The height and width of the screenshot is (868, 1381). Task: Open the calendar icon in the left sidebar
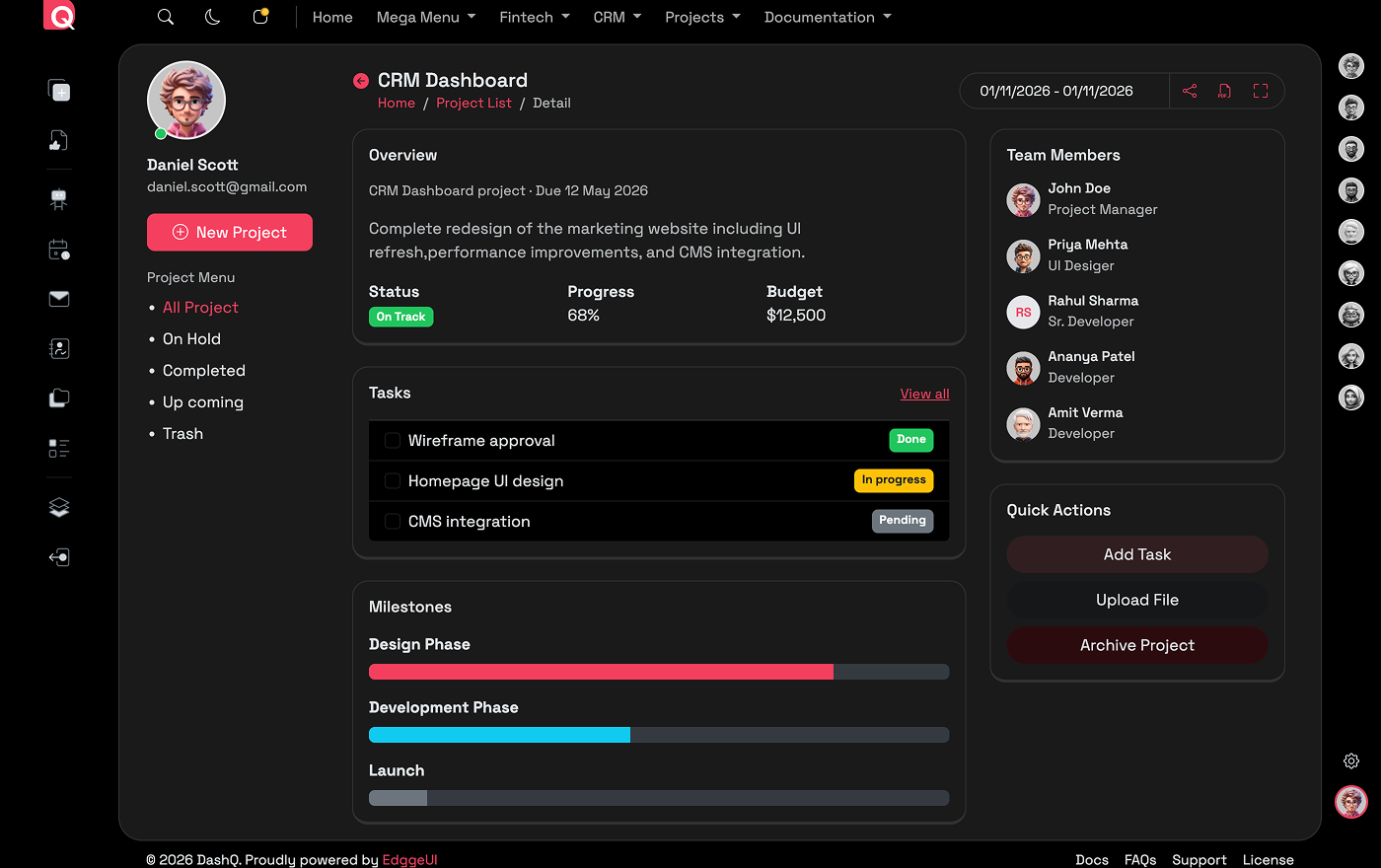pyautogui.click(x=57, y=250)
